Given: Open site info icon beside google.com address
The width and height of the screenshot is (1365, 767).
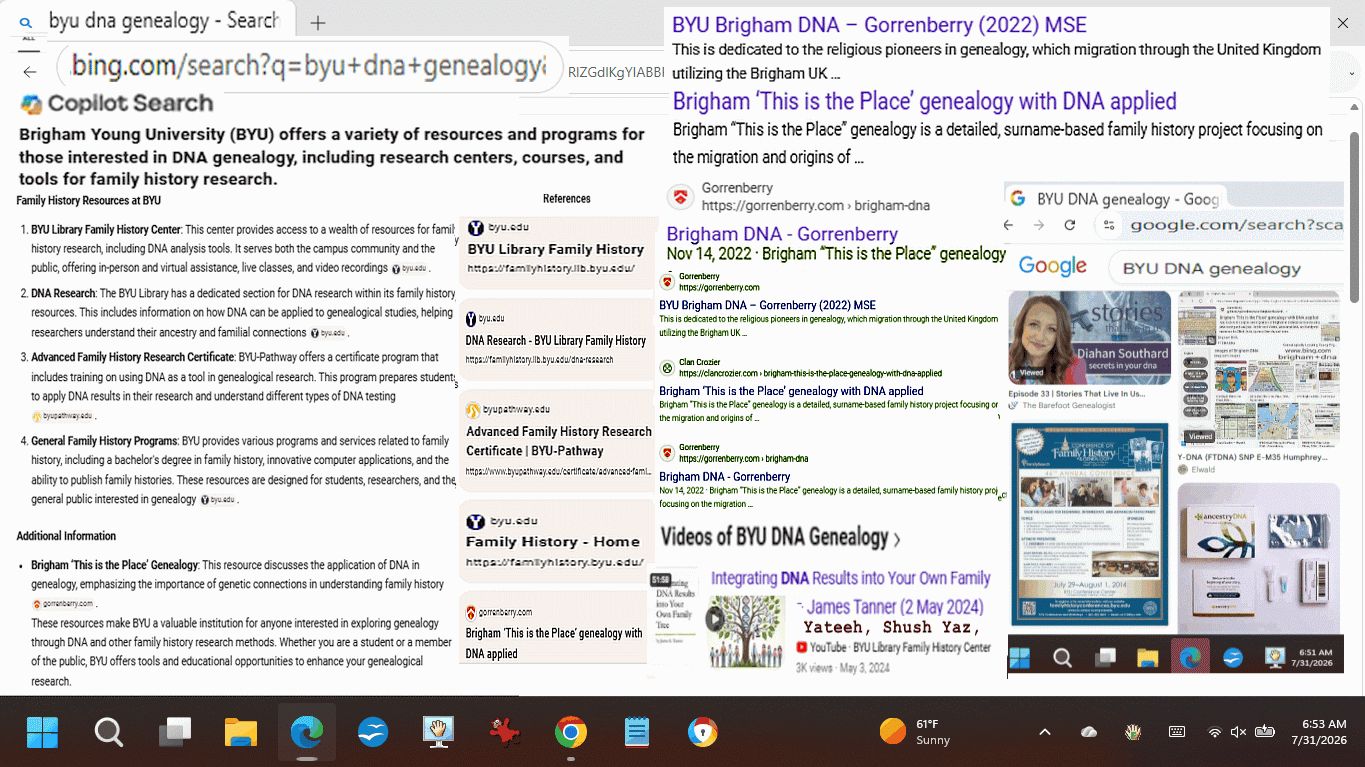Looking at the screenshot, I should point(1109,226).
